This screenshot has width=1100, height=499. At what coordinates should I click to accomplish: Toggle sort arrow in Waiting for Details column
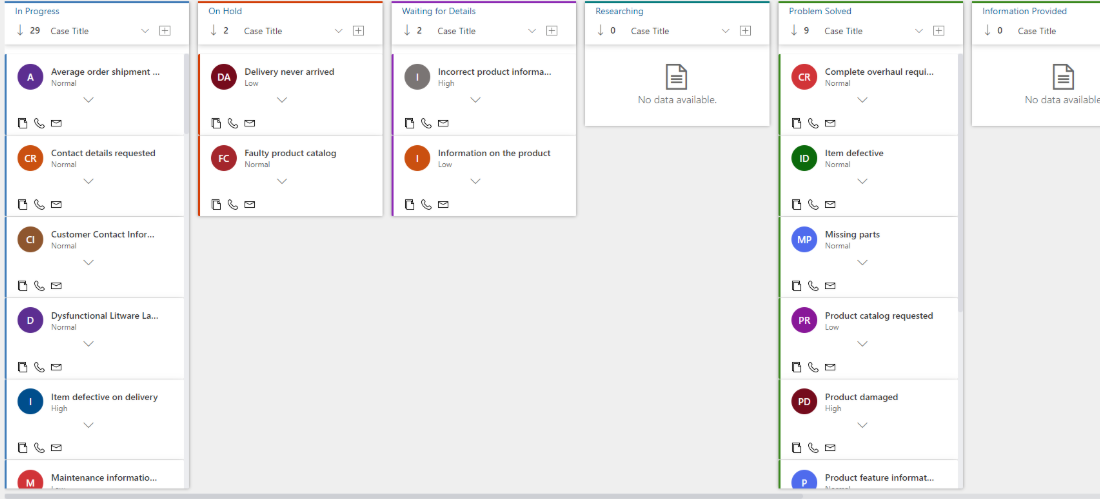coord(407,30)
